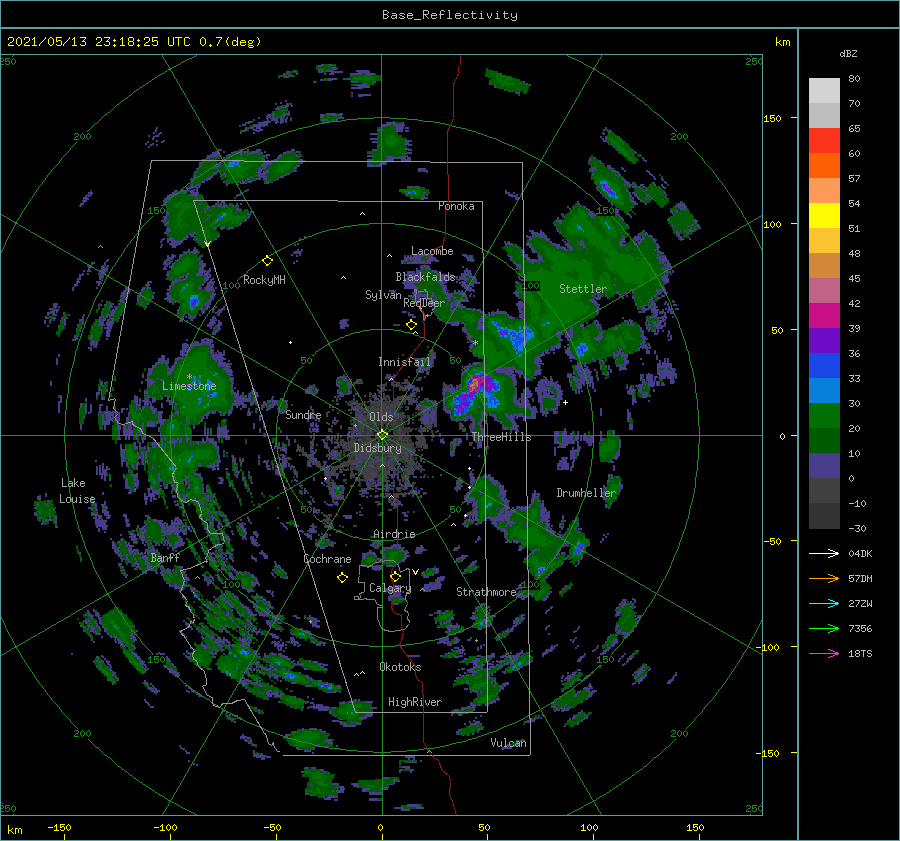
Task: Click the Base_Reflectivity title
Action: click(x=450, y=15)
